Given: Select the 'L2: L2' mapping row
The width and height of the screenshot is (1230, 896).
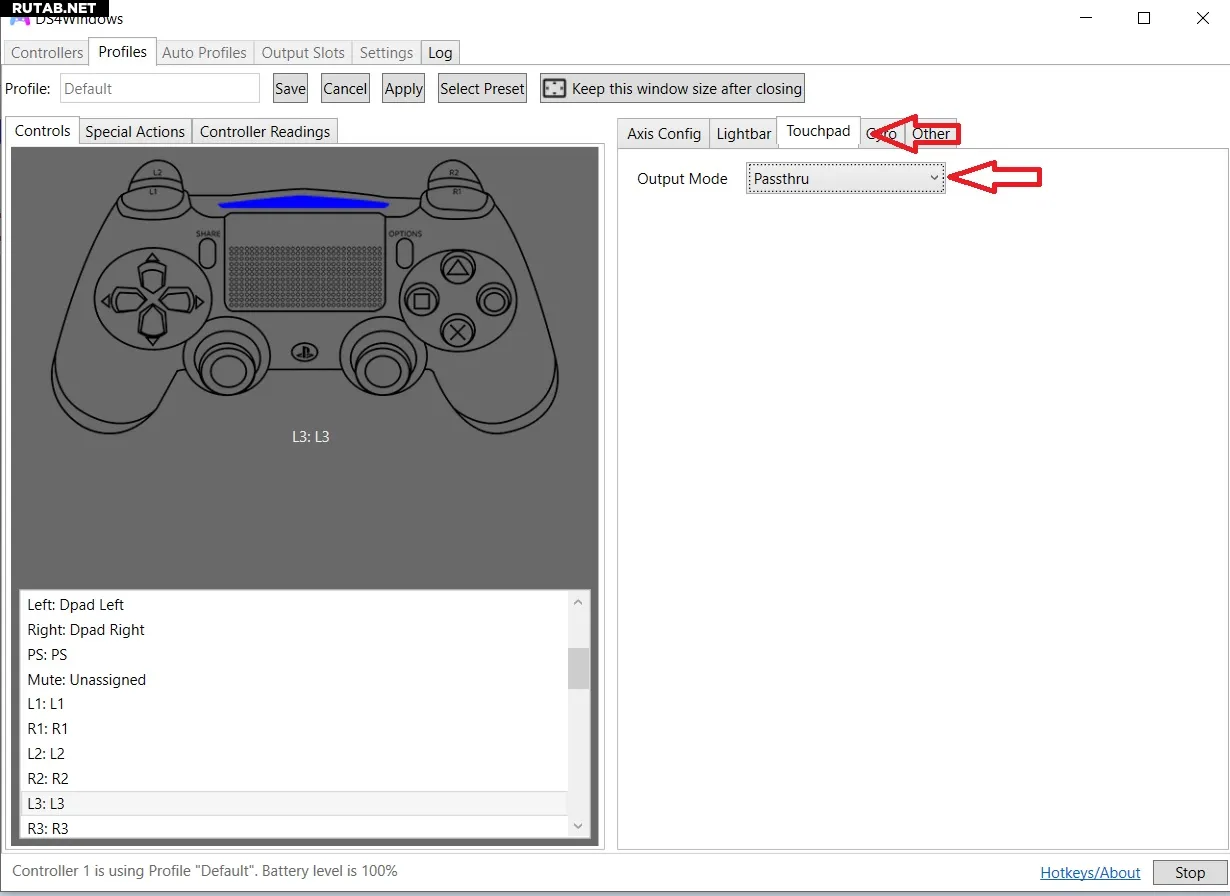Looking at the screenshot, I should coord(293,754).
